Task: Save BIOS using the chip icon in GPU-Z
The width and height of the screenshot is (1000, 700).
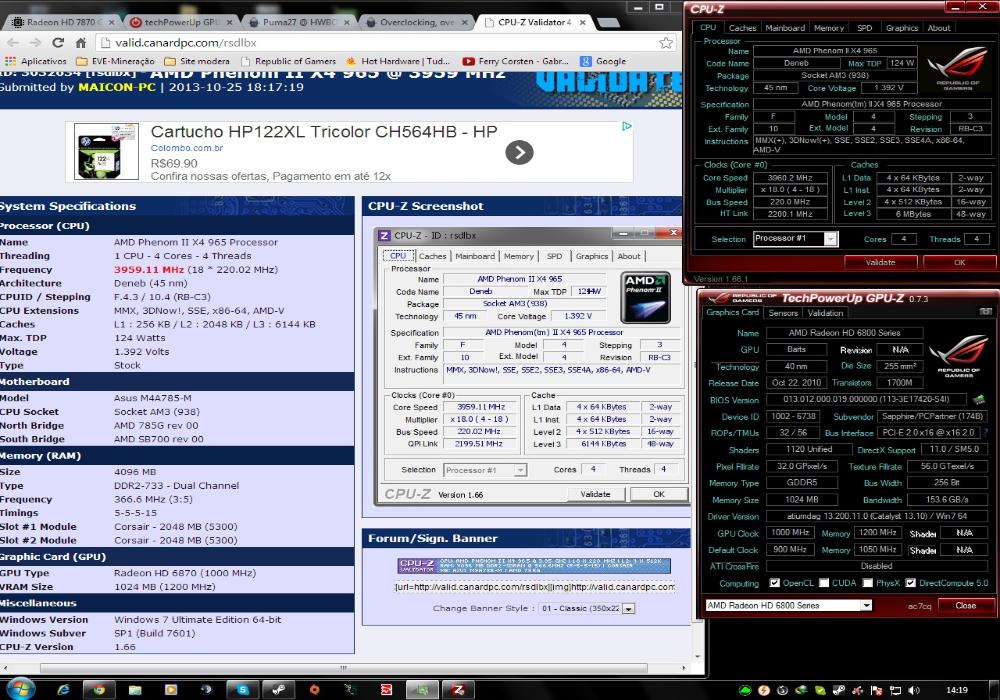Action: coord(979,400)
